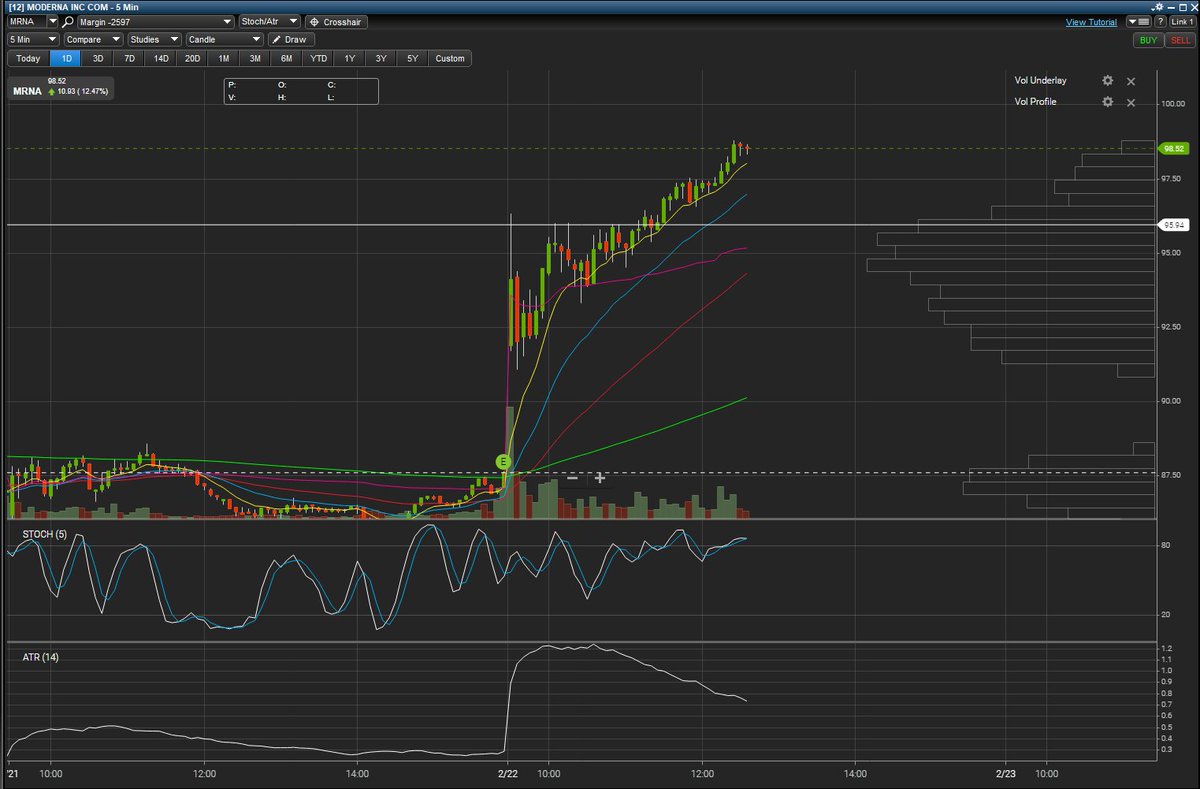Open the toolbar layout dropdown icon

(x=1138, y=21)
